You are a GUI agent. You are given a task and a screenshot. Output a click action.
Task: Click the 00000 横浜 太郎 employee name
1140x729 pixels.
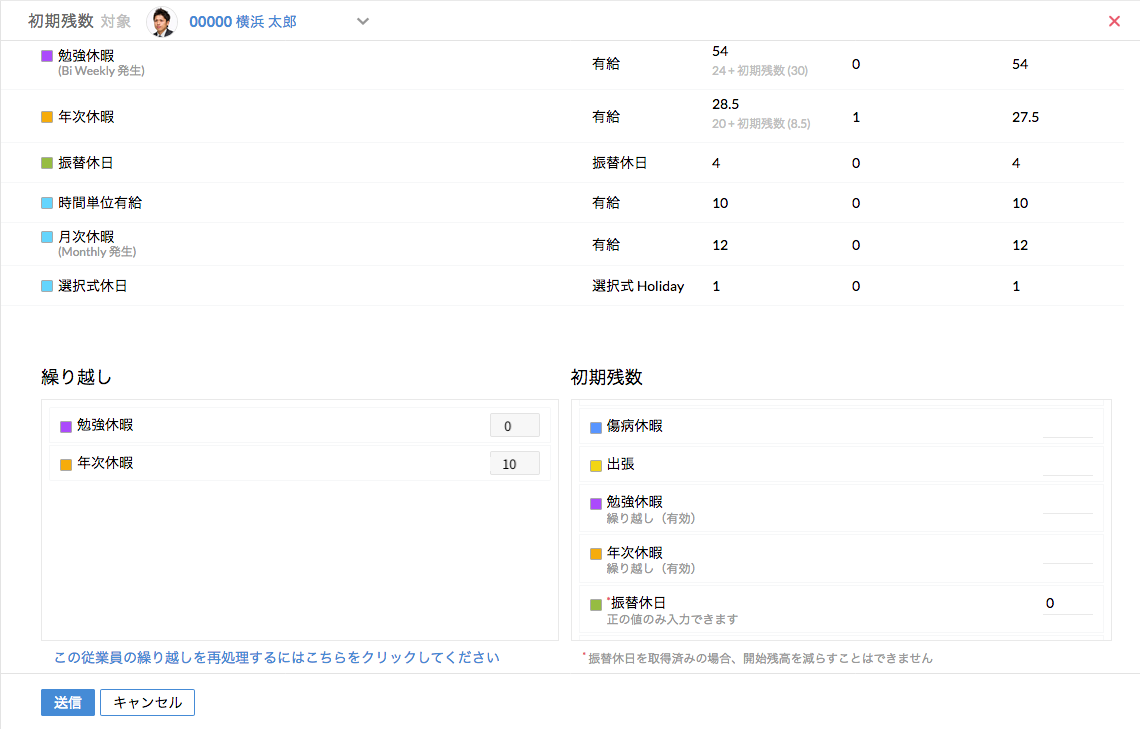243,21
